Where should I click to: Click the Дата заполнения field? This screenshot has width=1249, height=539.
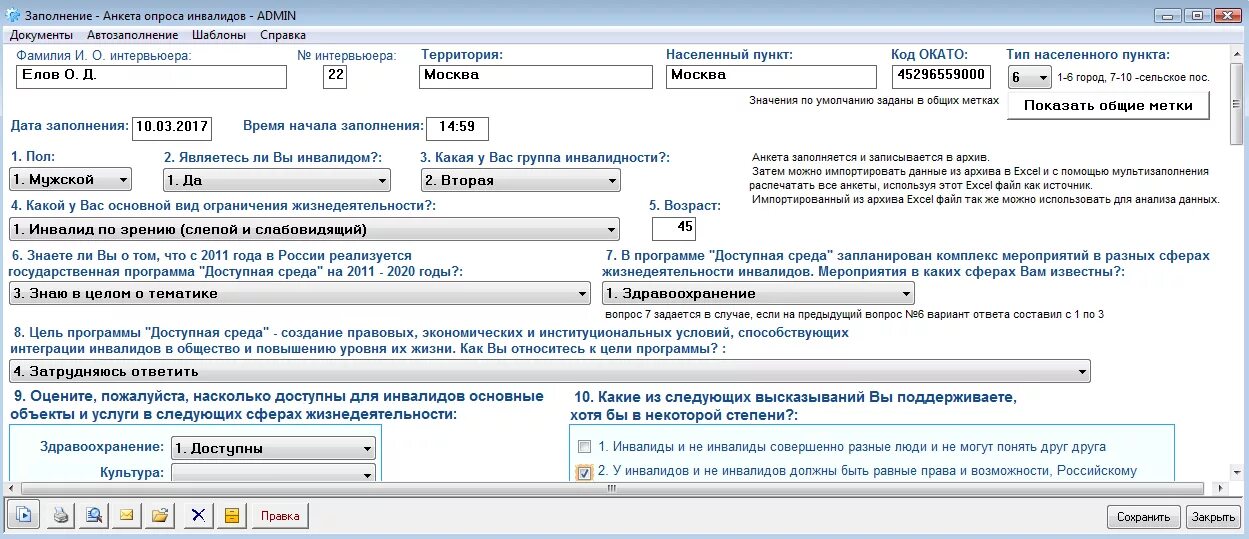click(172, 128)
